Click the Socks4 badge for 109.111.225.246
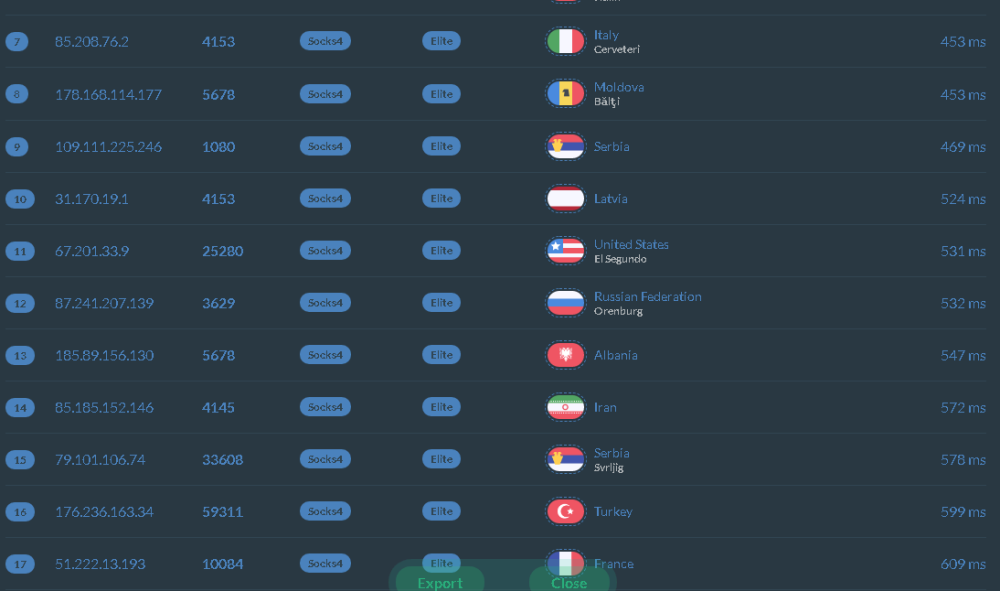The height and width of the screenshot is (591, 1000). click(325, 146)
